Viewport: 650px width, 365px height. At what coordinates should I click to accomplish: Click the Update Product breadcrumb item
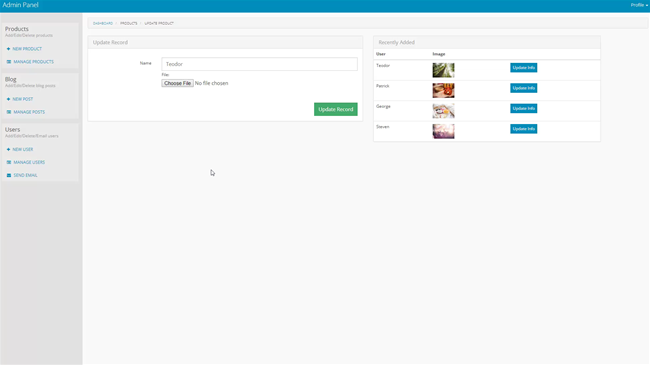pos(159,23)
